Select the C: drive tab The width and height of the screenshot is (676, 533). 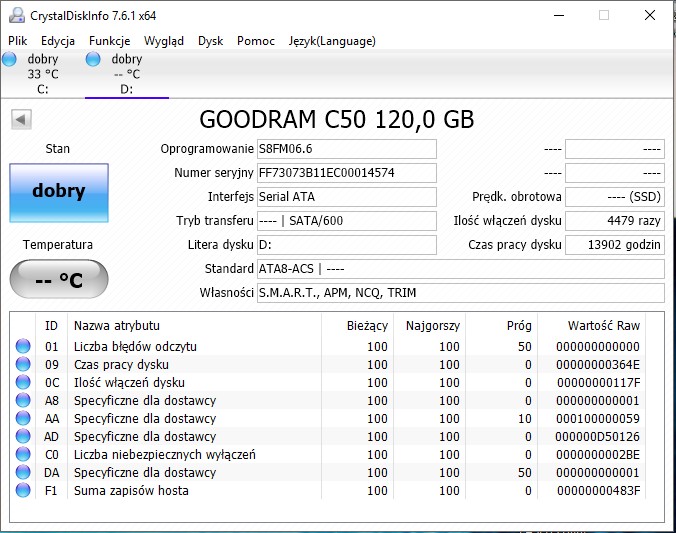pyautogui.click(x=42, y=74)
